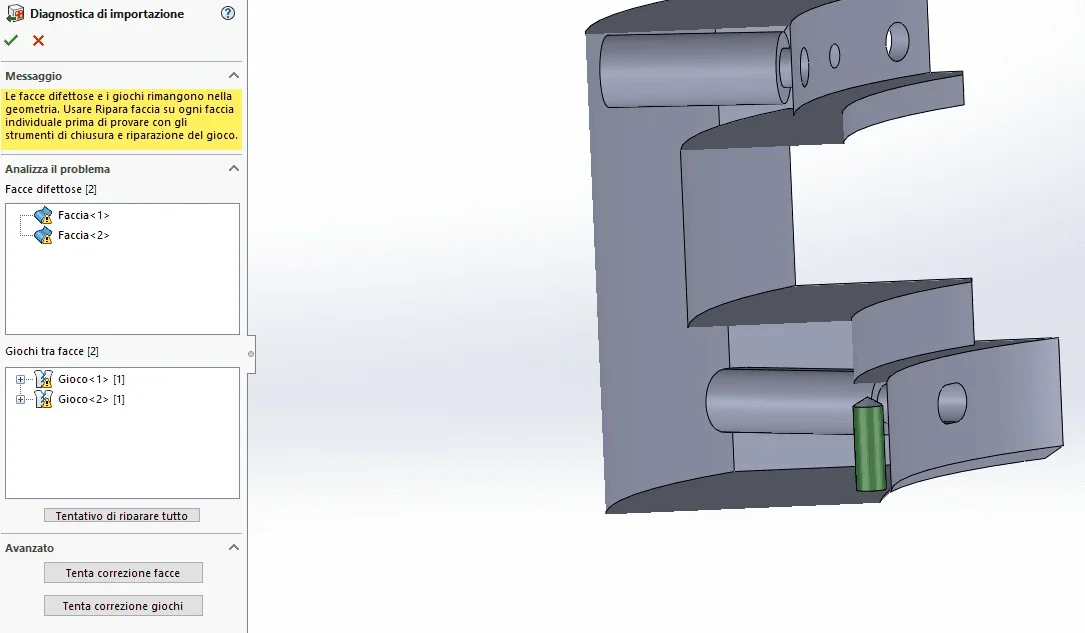Screen dimensions: 1085x633
Task: Select the green highlighted pin in model
Action: pyautogui.click(x=869, y=446)
